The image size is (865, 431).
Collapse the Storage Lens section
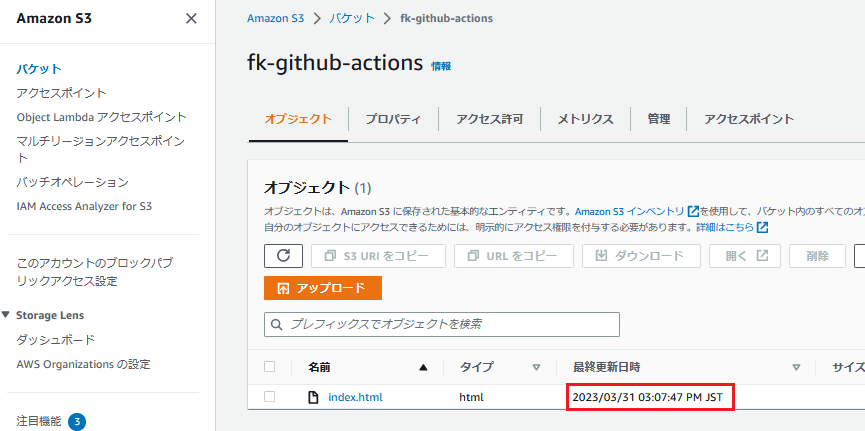6,315
